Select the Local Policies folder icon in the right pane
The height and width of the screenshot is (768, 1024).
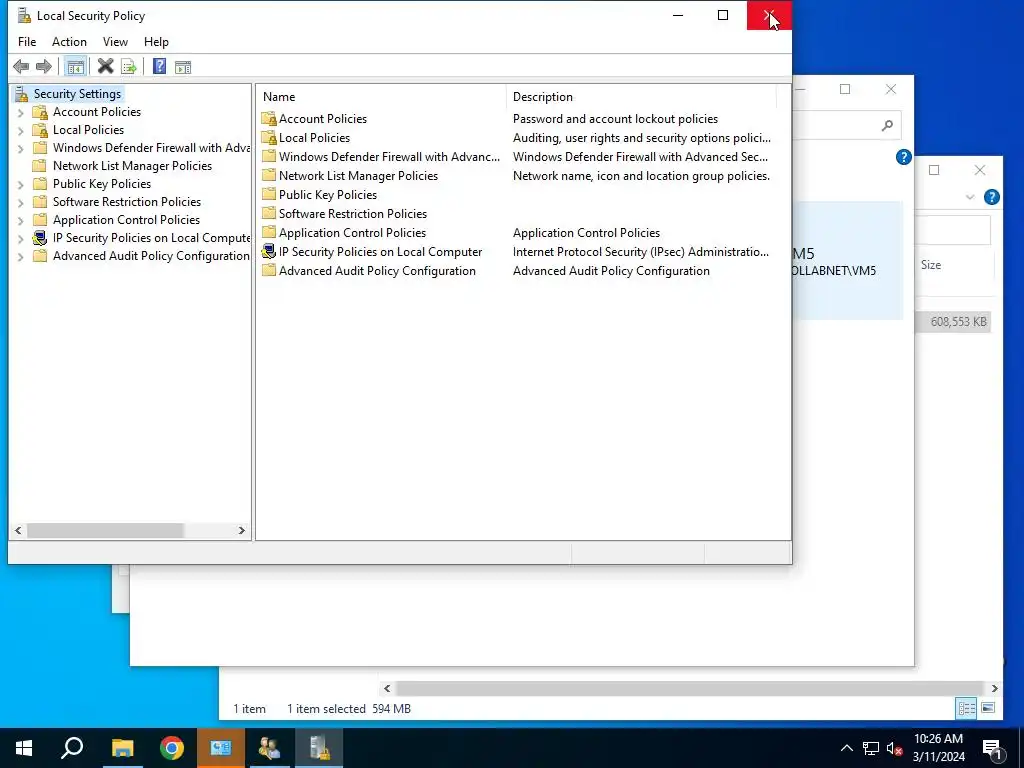[268, 137]
